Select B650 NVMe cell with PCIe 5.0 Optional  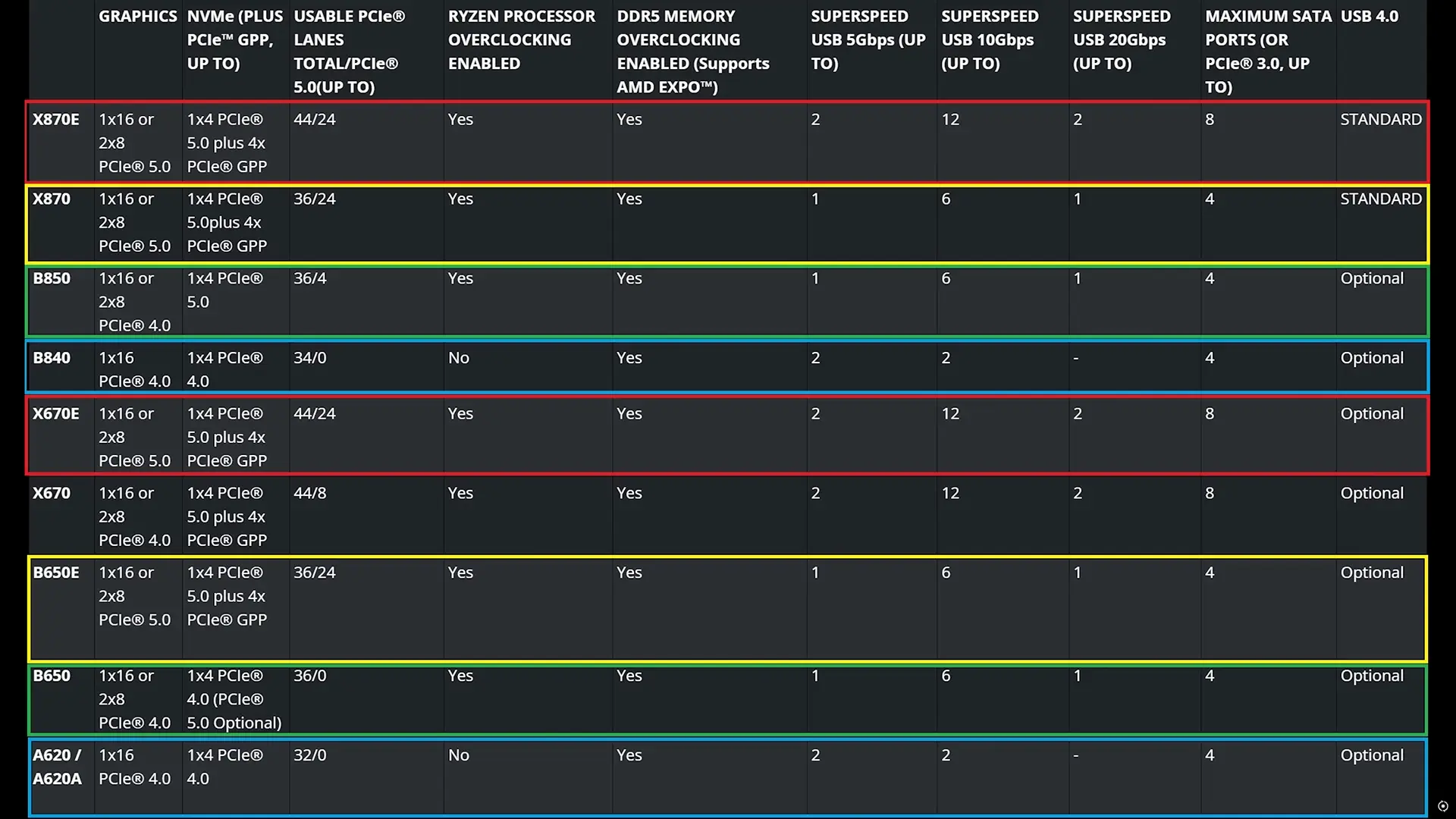pyautogui.click(x=234, y=699)
